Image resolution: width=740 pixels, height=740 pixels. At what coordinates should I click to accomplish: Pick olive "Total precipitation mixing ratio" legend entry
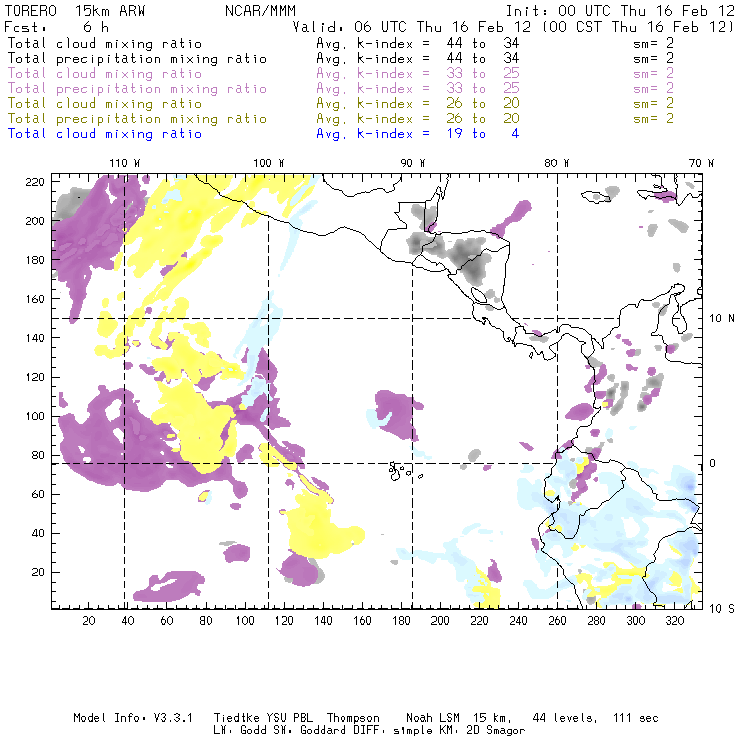coord(137,118)
